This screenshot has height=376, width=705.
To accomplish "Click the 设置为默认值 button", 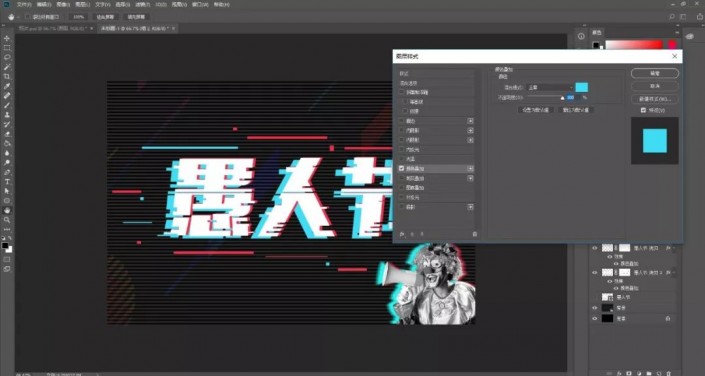I will tap(536, 110).
